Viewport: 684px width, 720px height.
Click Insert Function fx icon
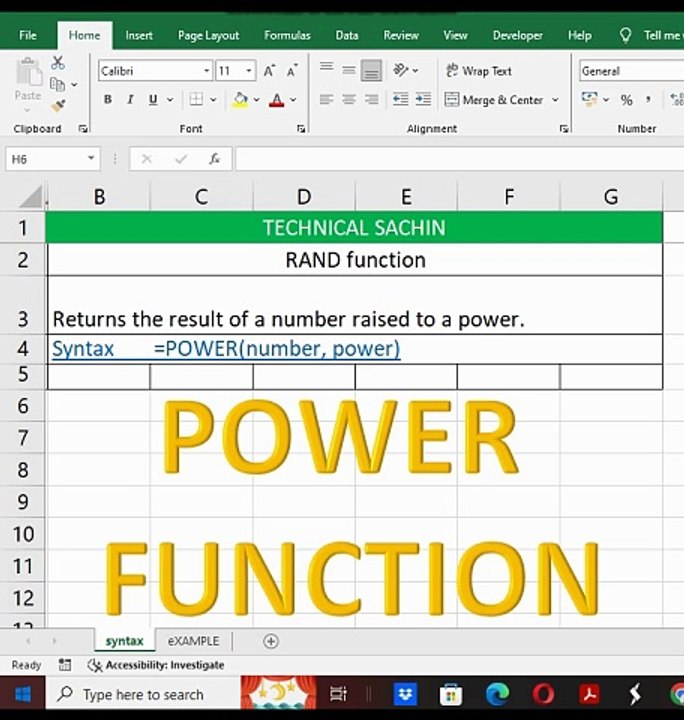(x=214, y=159)
